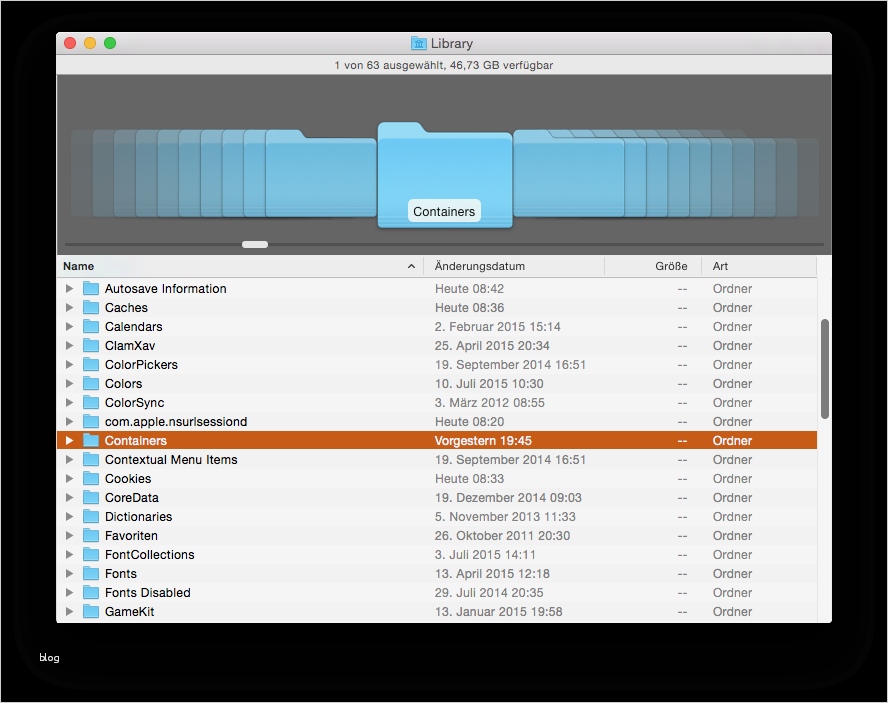Click the GameKit folder icon
This screenshot has height=703, width=888.
pyautogui.click(x=91, y=611)
